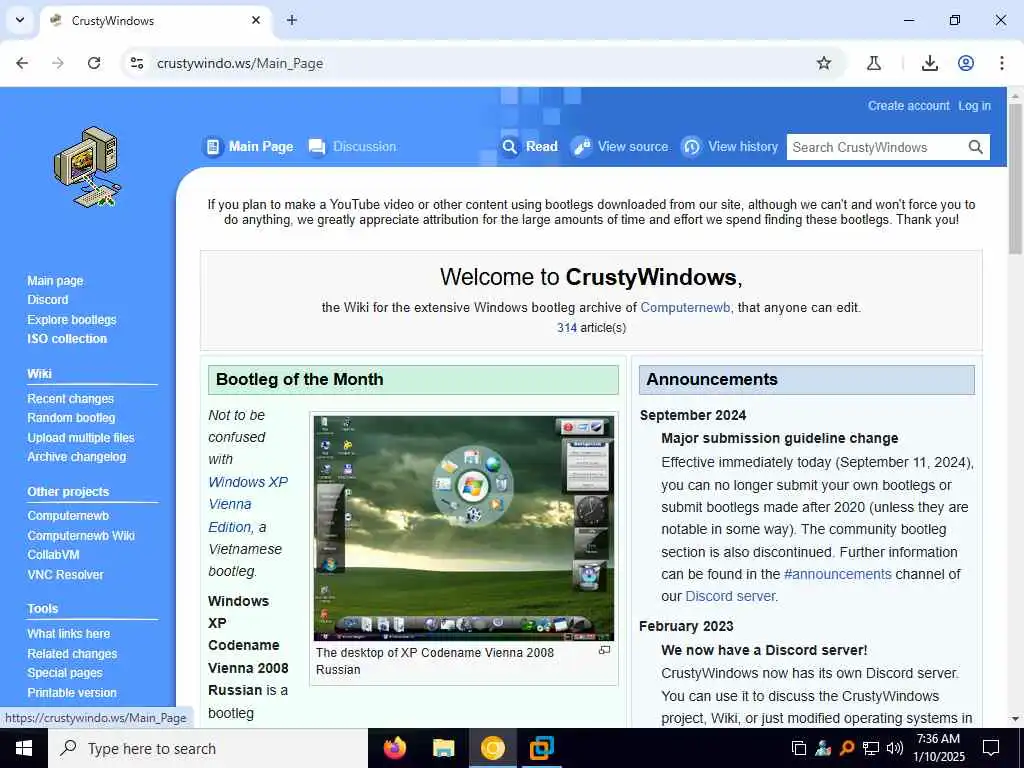Screen dimensions: 1024x768
Task: Open Special pages in sidebar
Action: point(65,673)
